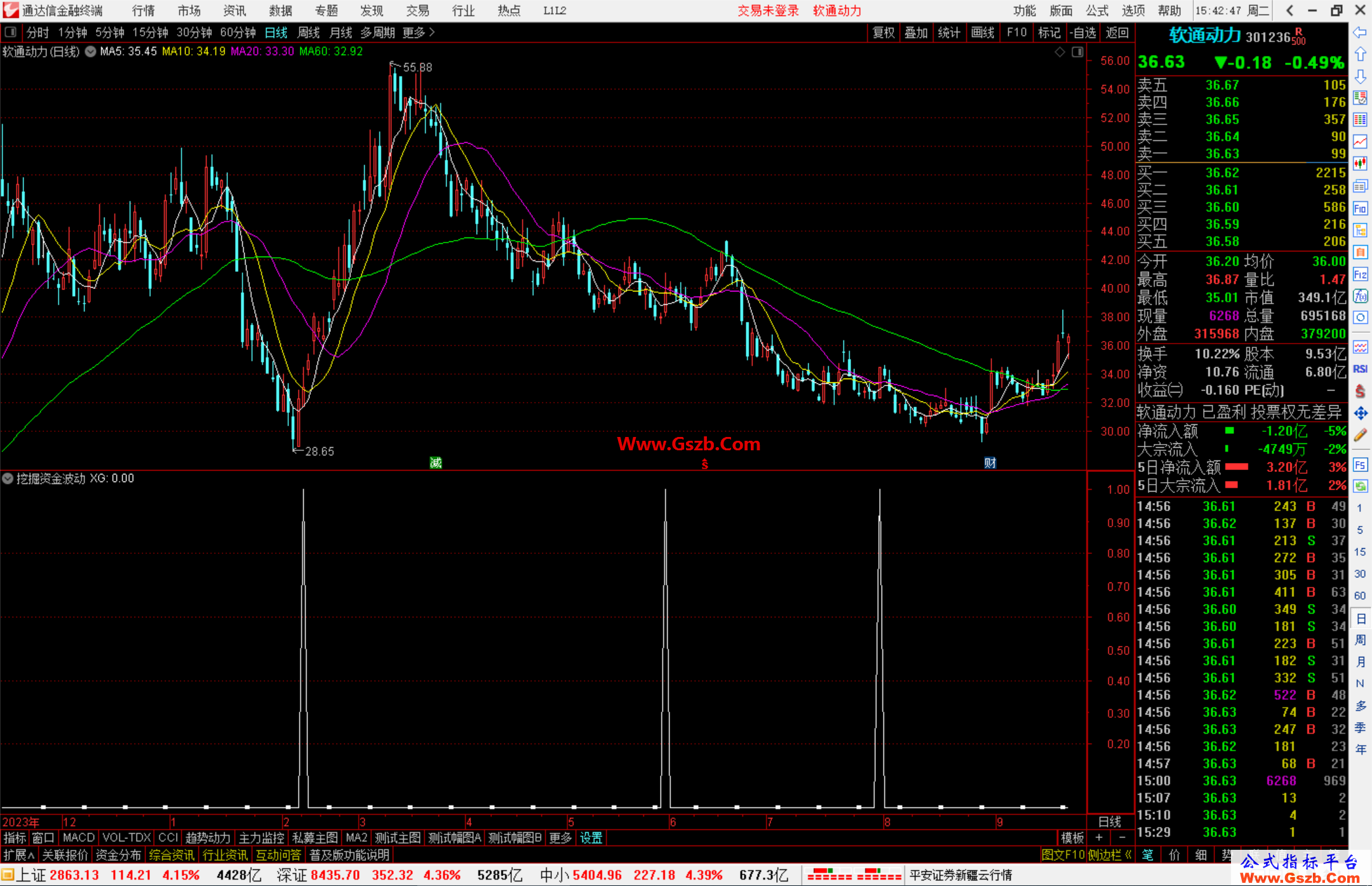Select 月 monthly period in right sidebar

(x=1360, y=662)
